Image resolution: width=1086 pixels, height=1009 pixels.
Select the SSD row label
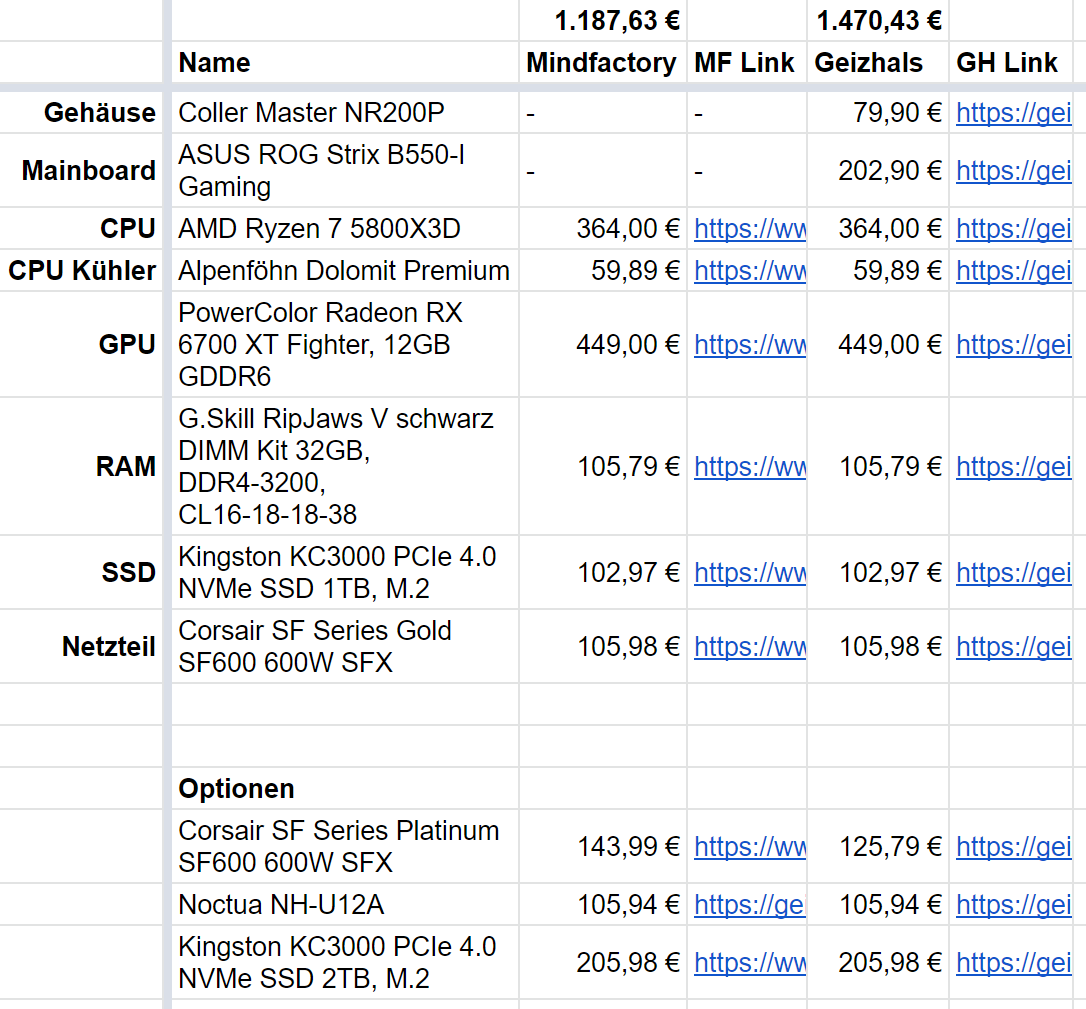[81, 573]
